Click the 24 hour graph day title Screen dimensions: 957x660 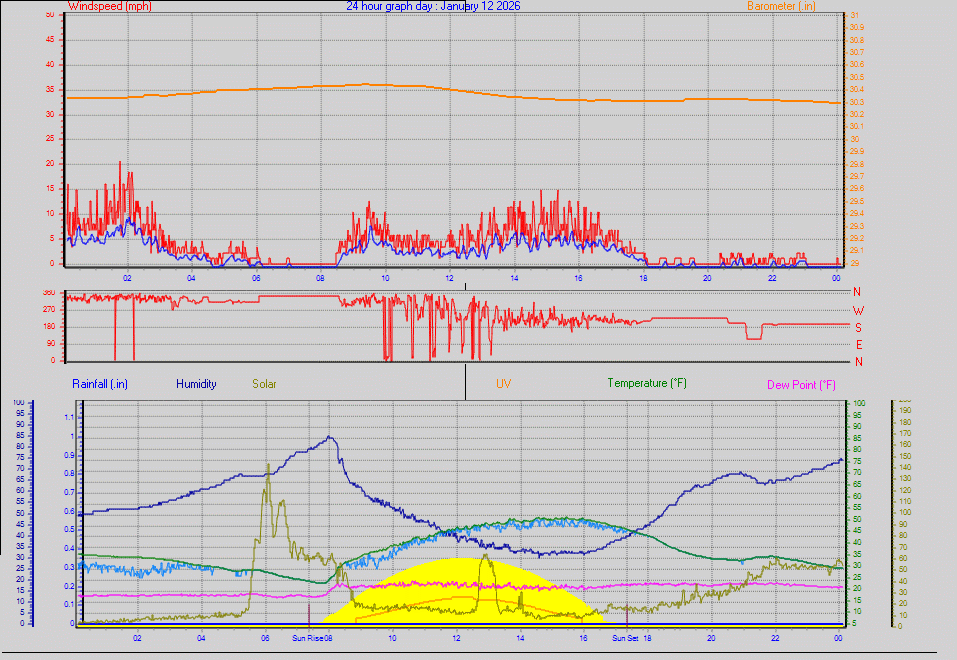coord(436,6)
